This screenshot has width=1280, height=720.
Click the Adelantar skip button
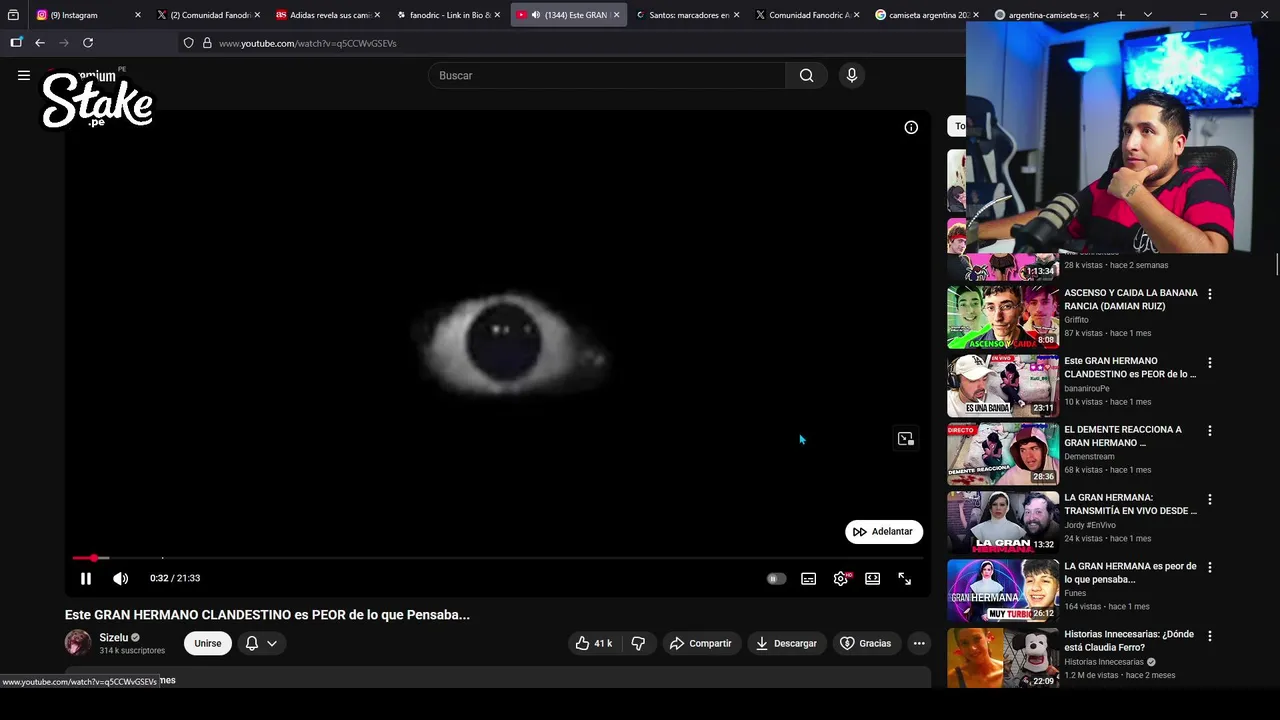(x=884, y=531)
